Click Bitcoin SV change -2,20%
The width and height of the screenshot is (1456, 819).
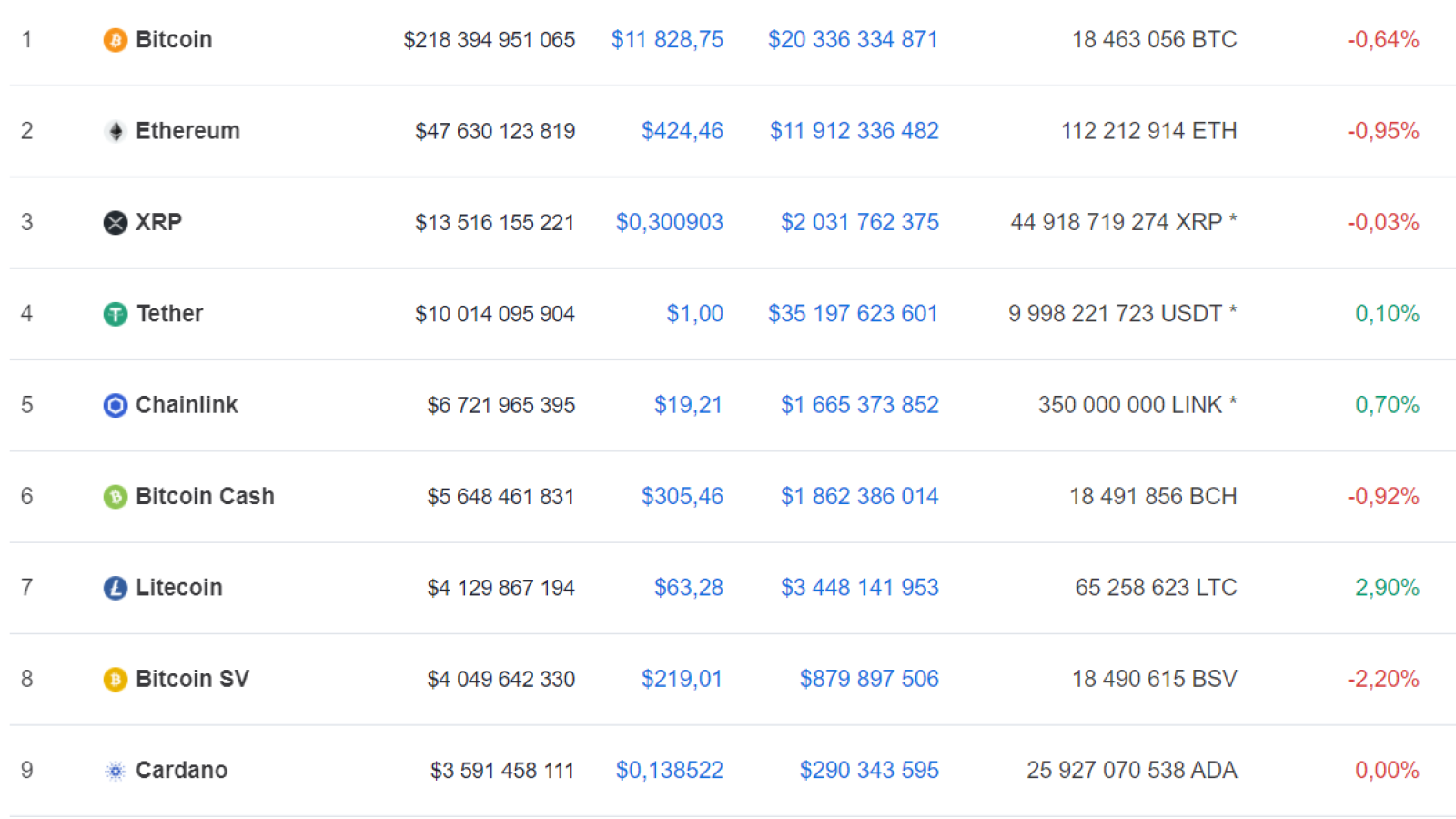pyautogui.click(x=1383, y=679)
